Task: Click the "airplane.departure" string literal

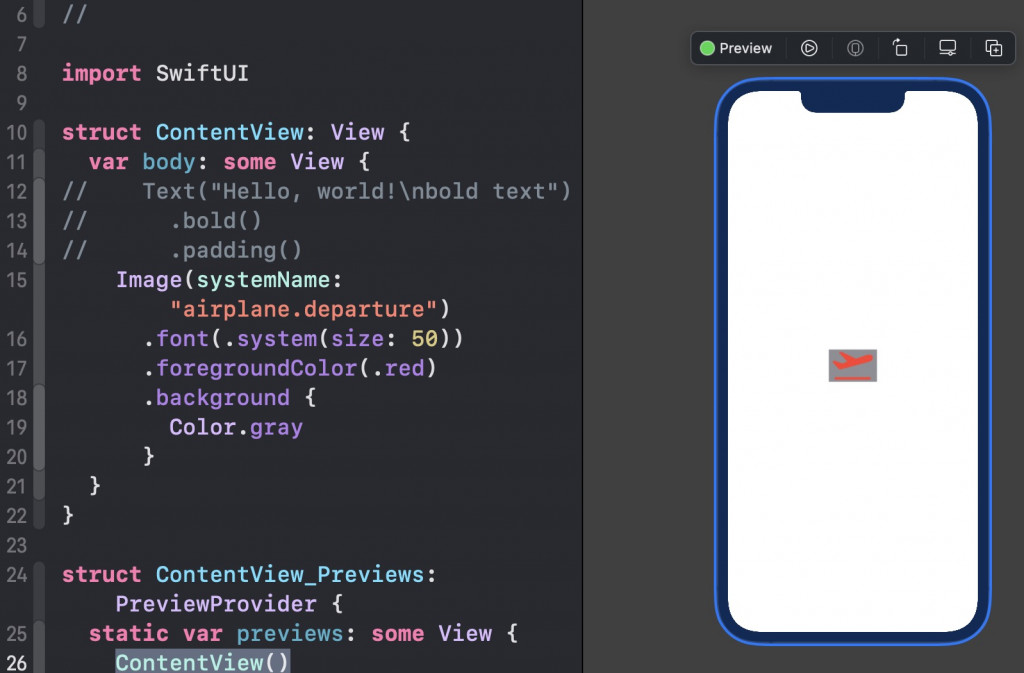Action: pyautogui.click(x=303, y=309)
